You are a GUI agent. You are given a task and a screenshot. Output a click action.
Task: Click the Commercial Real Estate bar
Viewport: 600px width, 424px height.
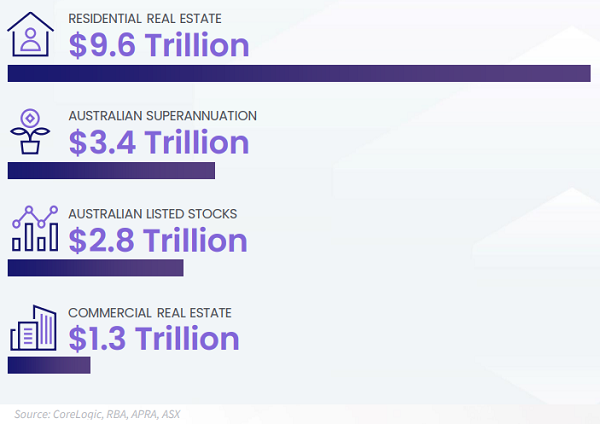coord(49,365)
